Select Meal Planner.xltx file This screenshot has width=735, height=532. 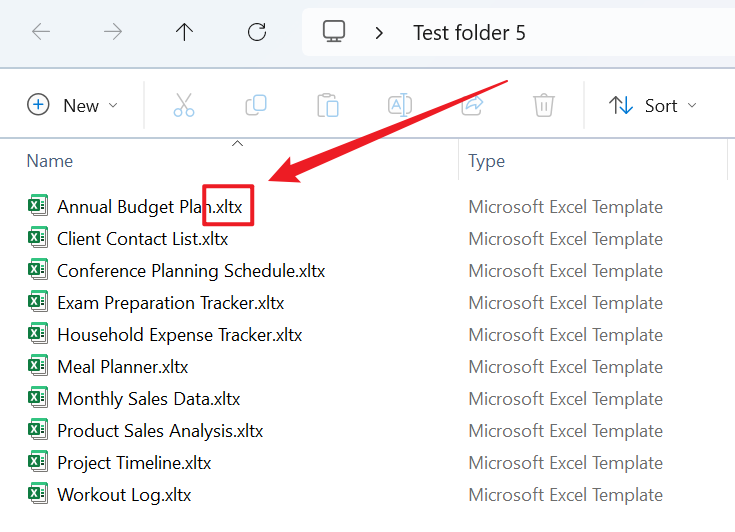pos(122,367)
